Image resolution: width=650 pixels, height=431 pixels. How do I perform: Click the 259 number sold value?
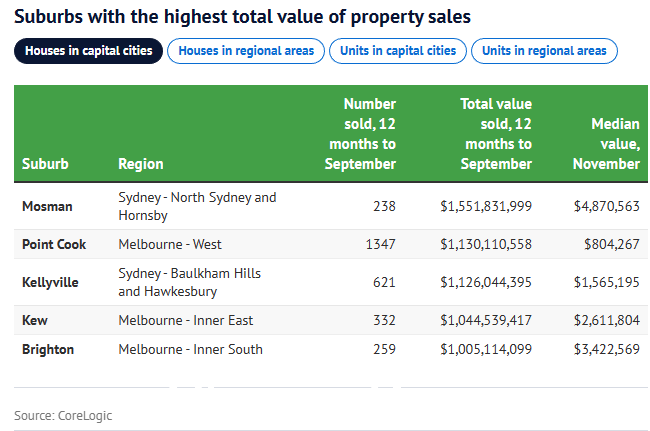(384, 349)
